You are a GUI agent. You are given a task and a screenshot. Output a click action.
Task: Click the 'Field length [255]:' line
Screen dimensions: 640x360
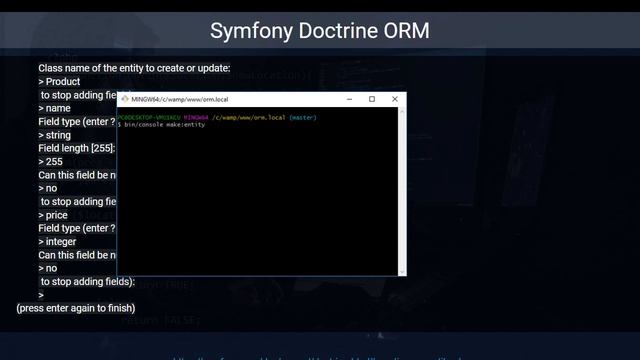pyautogui.click(x=77, y=148)
